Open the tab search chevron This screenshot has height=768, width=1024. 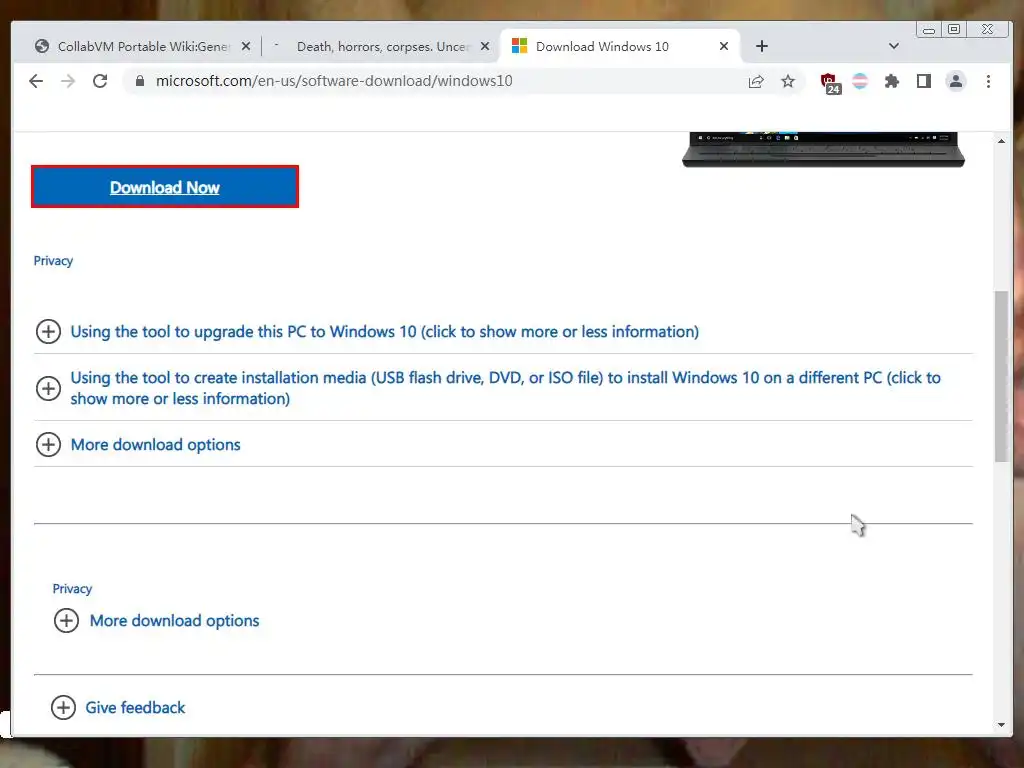(894, 46)
